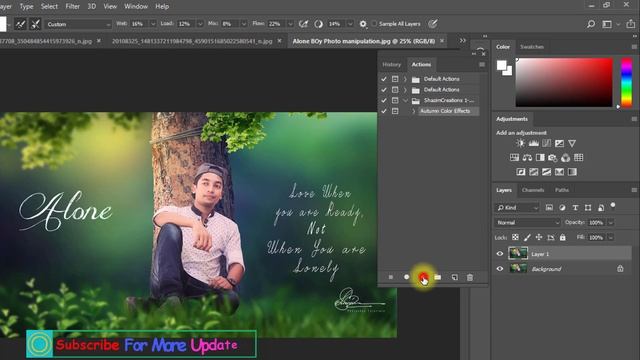Create a new action set folder
The image size is (640, 360).
438,277
